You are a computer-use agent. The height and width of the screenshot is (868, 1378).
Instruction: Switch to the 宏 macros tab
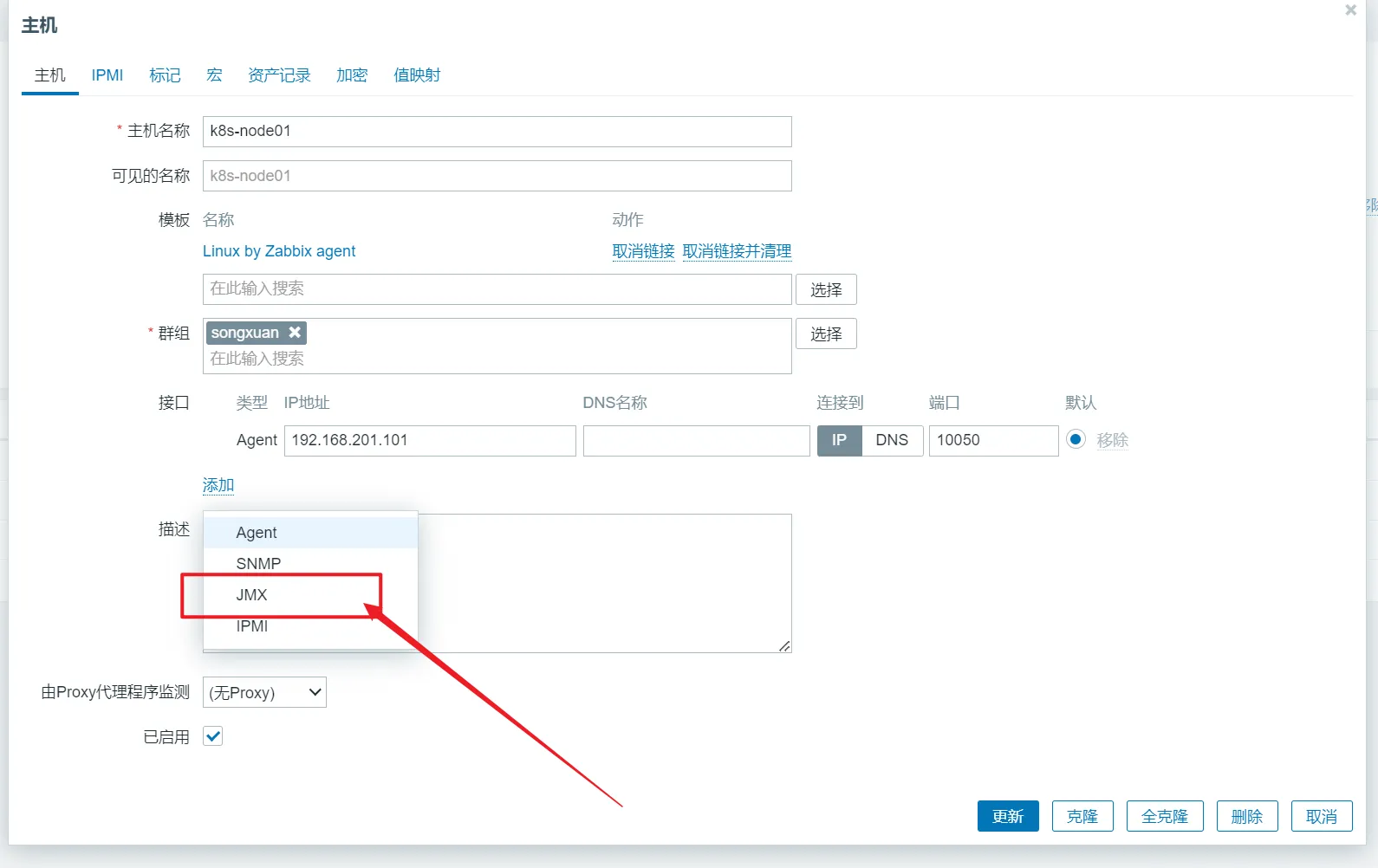(214, 75)
